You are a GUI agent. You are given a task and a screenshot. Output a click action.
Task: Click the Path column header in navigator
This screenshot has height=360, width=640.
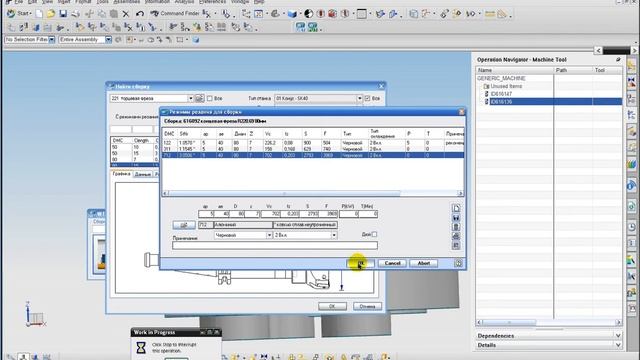click(x=573, y=70)
